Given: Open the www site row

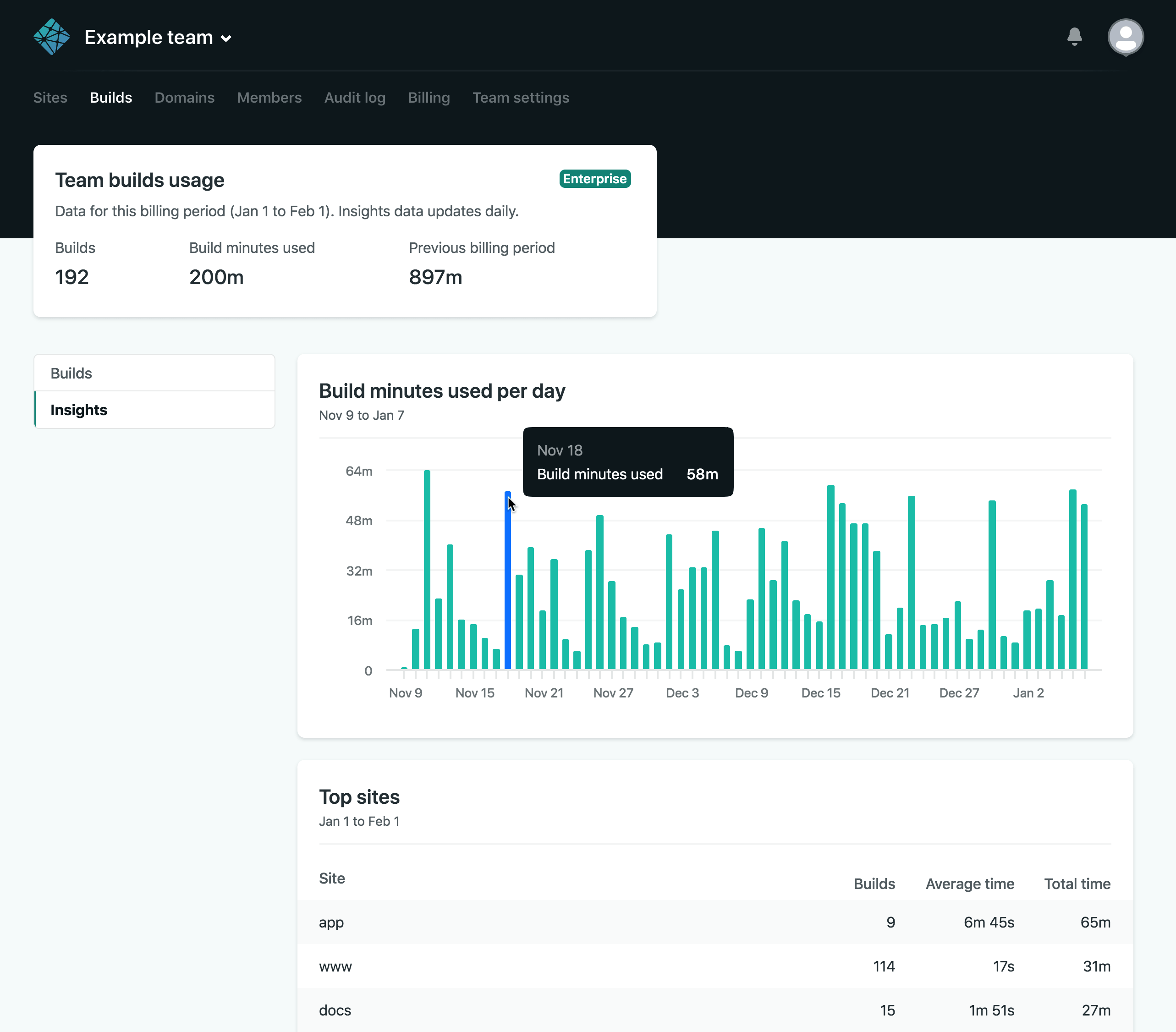Looking at the screenshot, I should coord(335,966).
